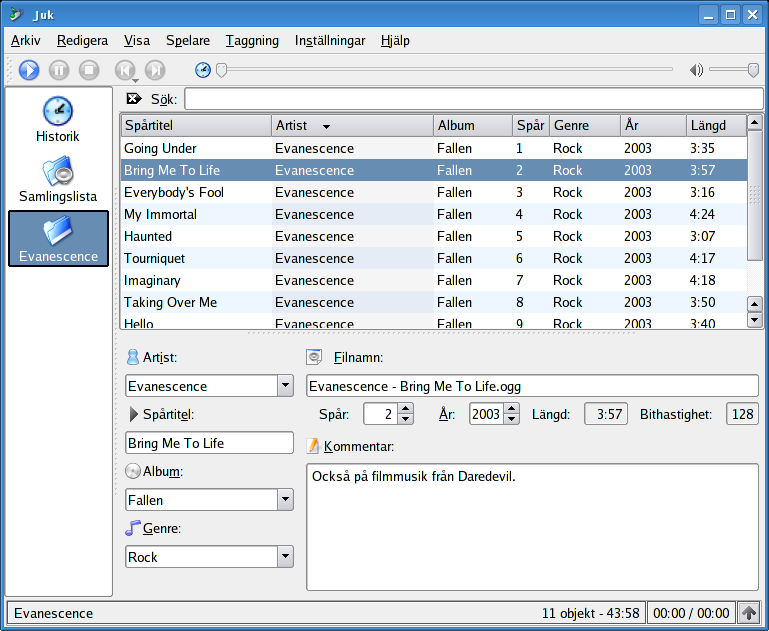Click the playback position slider track
This screenshot has height=631, width=769.
[x=450, y=70]
